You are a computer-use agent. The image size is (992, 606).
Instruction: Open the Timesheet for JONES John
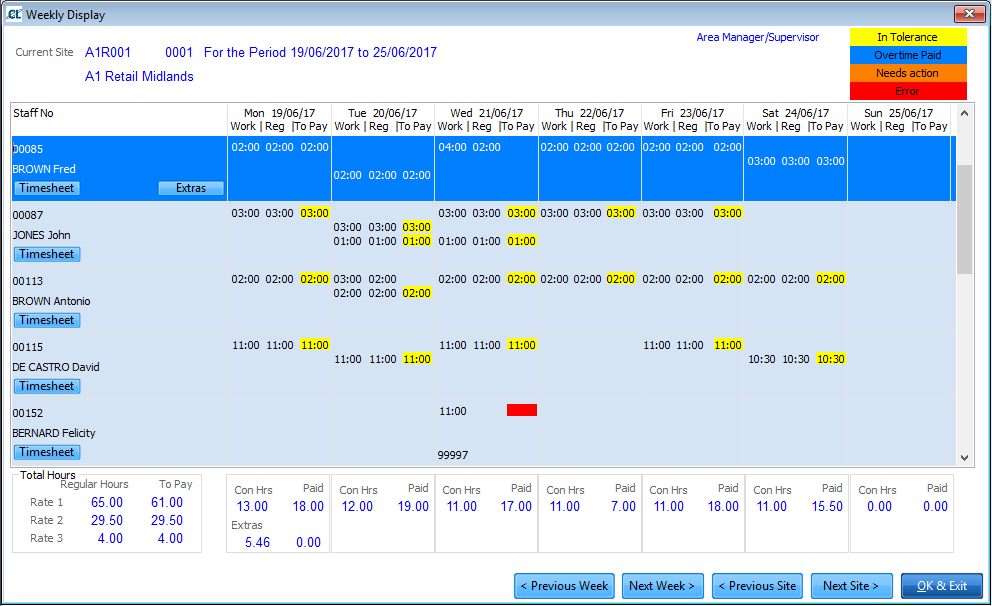pos(46,253)
